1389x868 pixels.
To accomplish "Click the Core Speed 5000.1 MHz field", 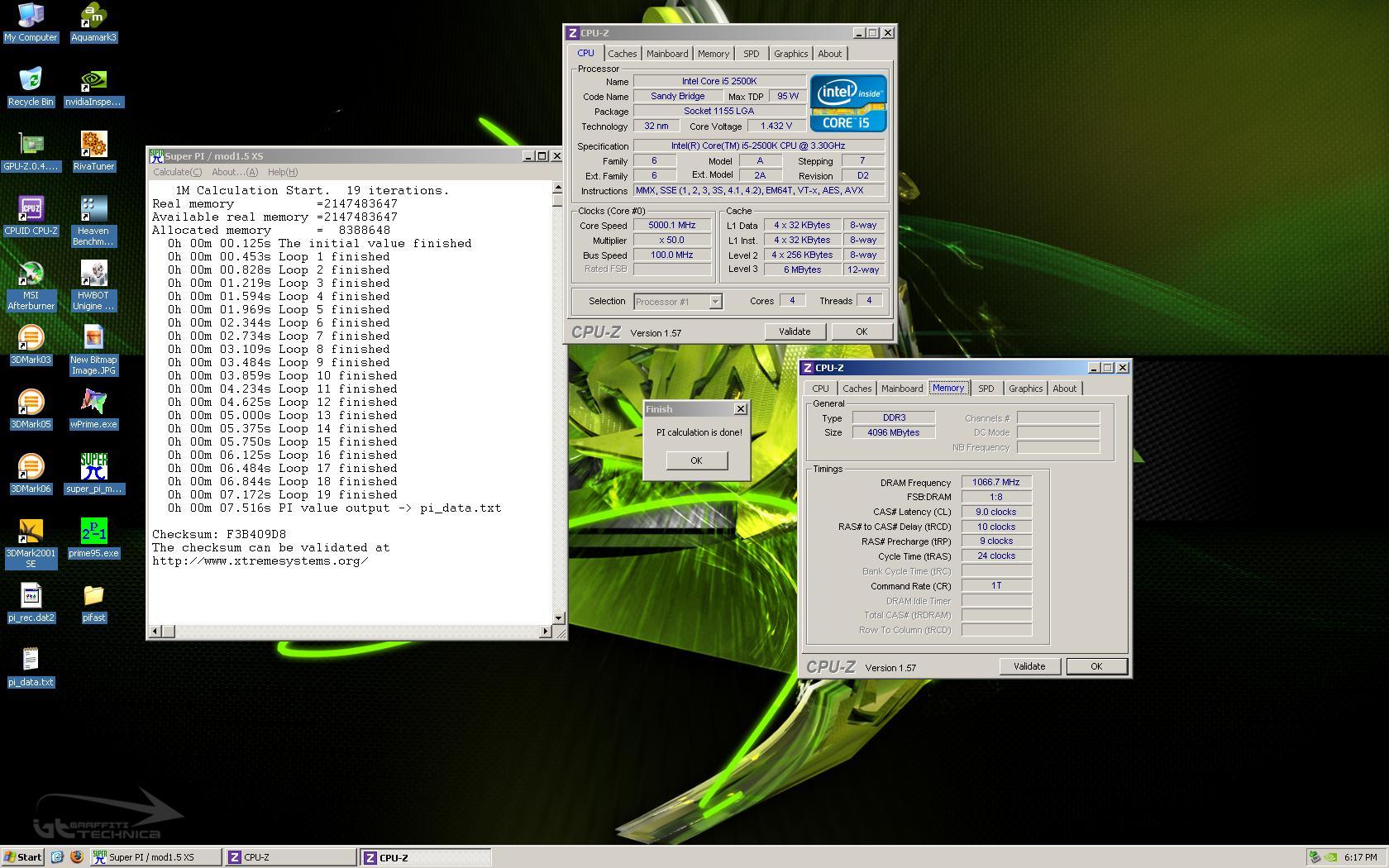I will coord(672,226).
